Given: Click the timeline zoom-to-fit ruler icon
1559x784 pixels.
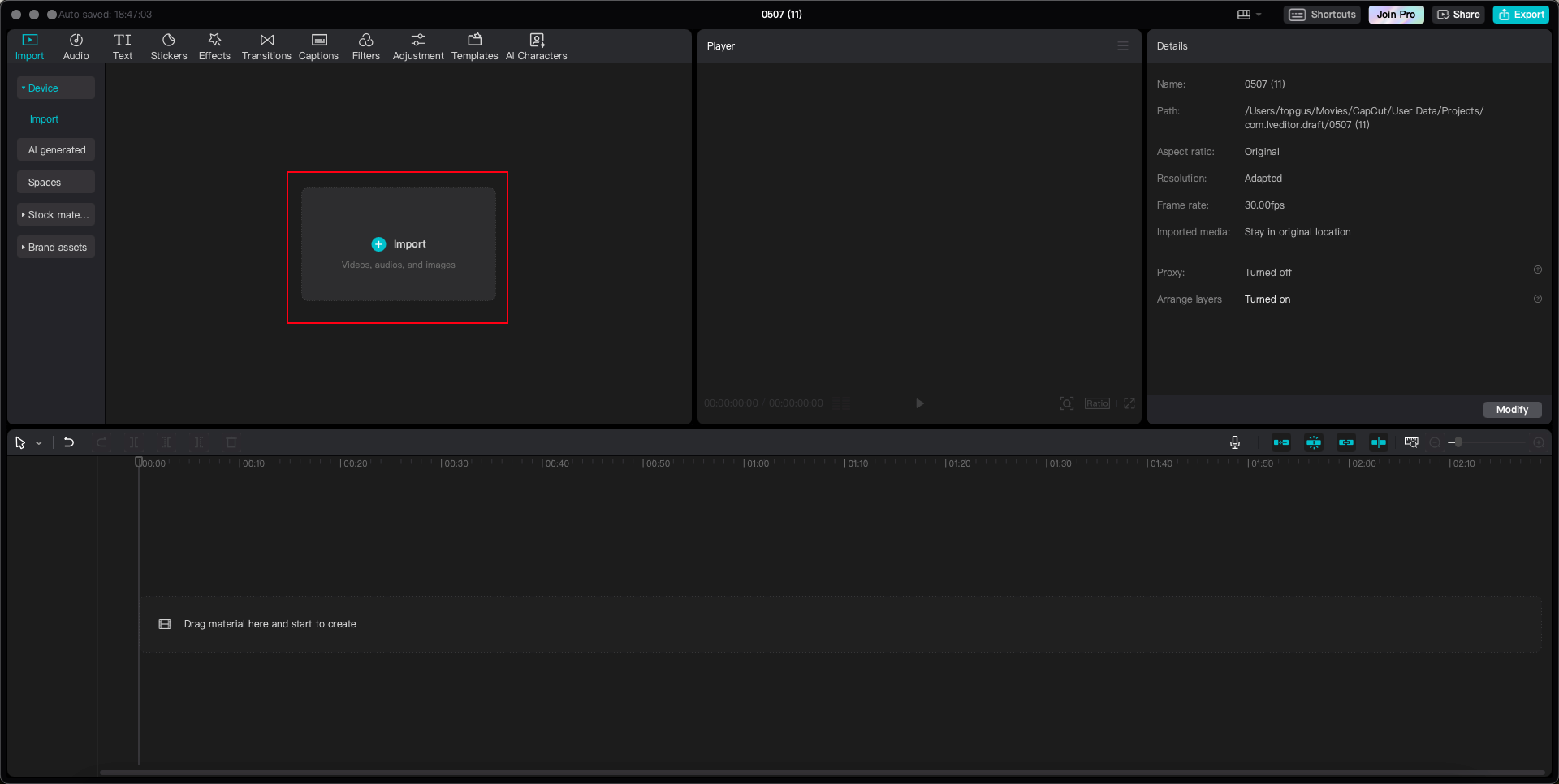Looking at the screenshot, I should [1411, 442].
